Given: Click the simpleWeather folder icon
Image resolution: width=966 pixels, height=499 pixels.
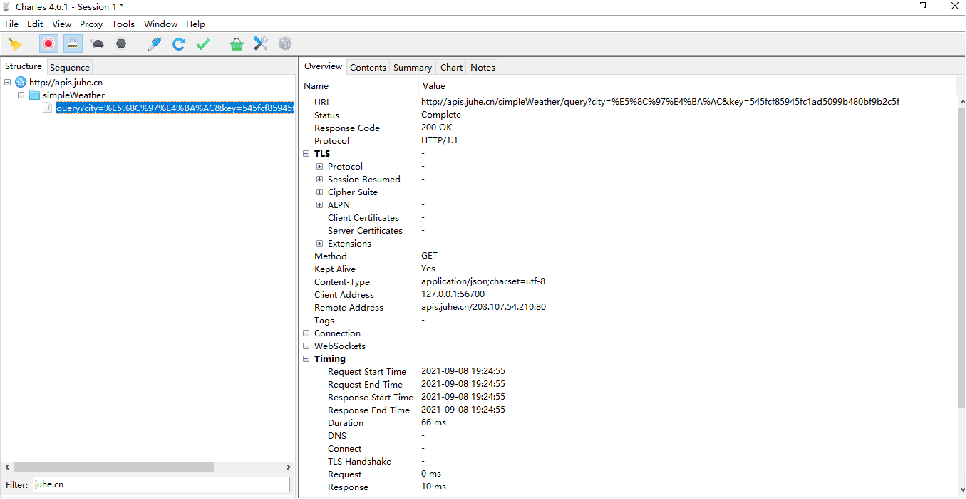Looking at the screenshot, I should click(x=34, y=95).
